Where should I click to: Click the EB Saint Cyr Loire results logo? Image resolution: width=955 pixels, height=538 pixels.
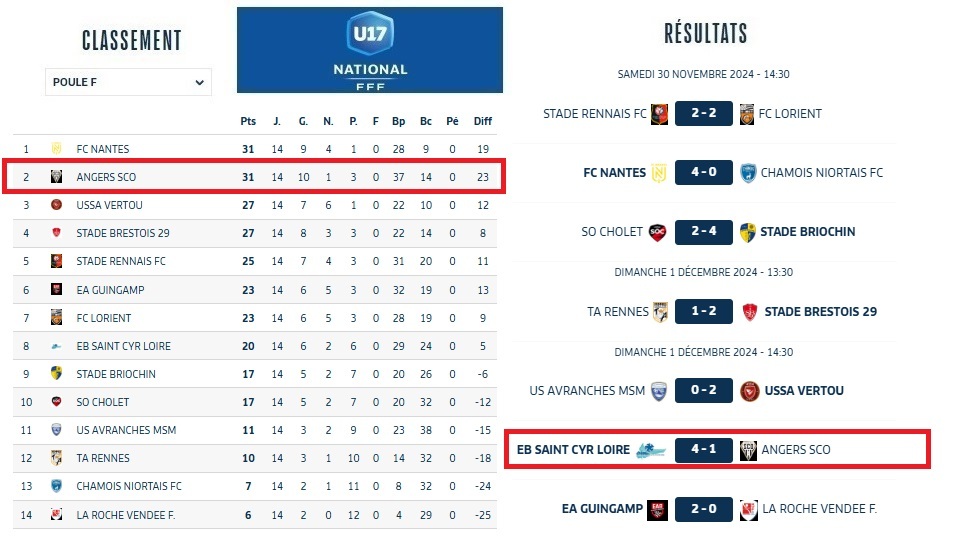pyautogui.click(x=651, y=450)
